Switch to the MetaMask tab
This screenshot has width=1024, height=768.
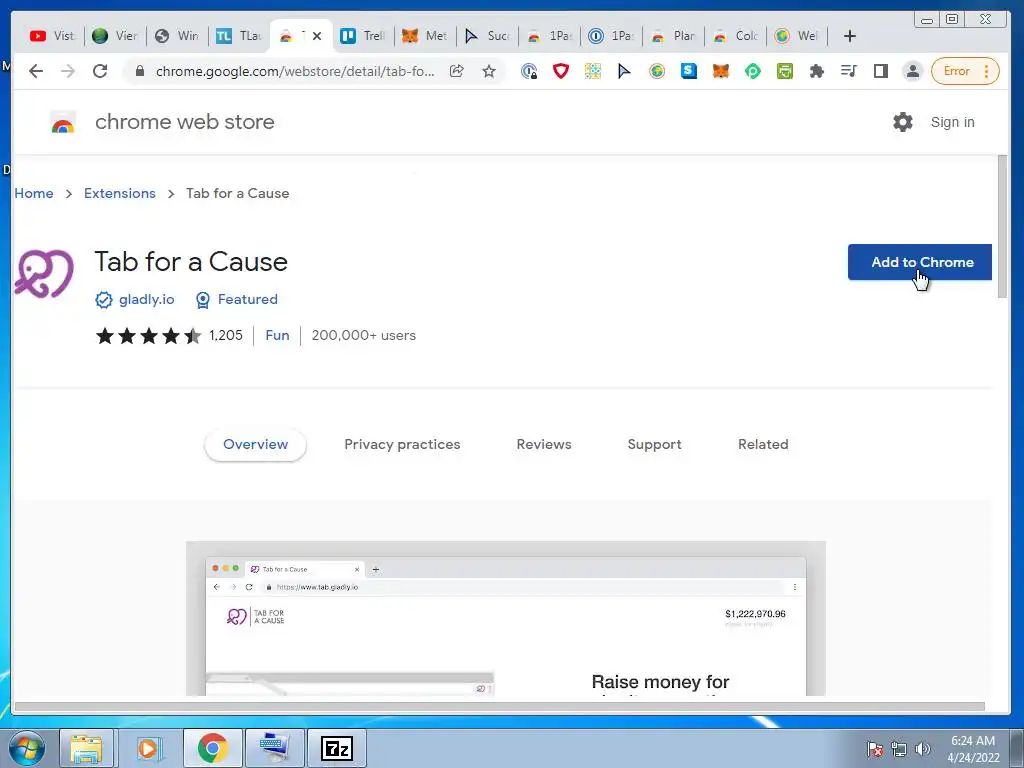click(424, 36)
